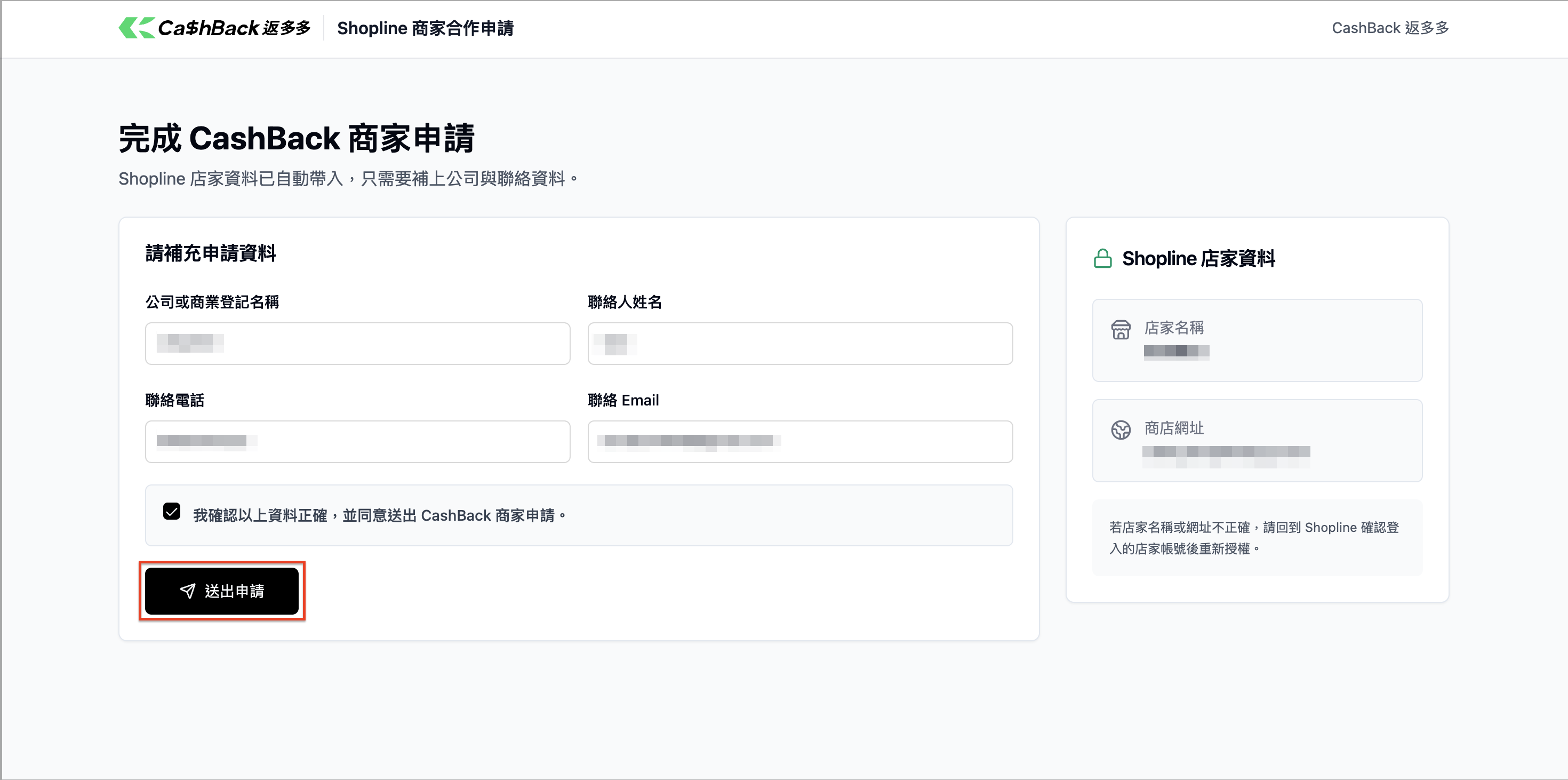Click the Shopline 店家資料已自動帶入 subtitle
1568x780 pixels.
point(348,178)
